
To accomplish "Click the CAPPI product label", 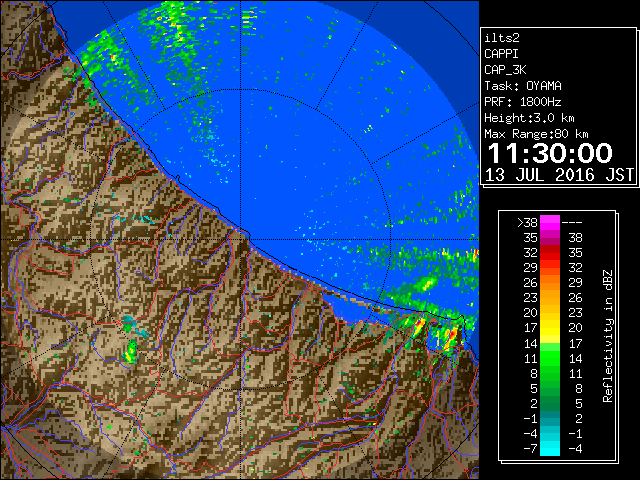I will 501,54.
